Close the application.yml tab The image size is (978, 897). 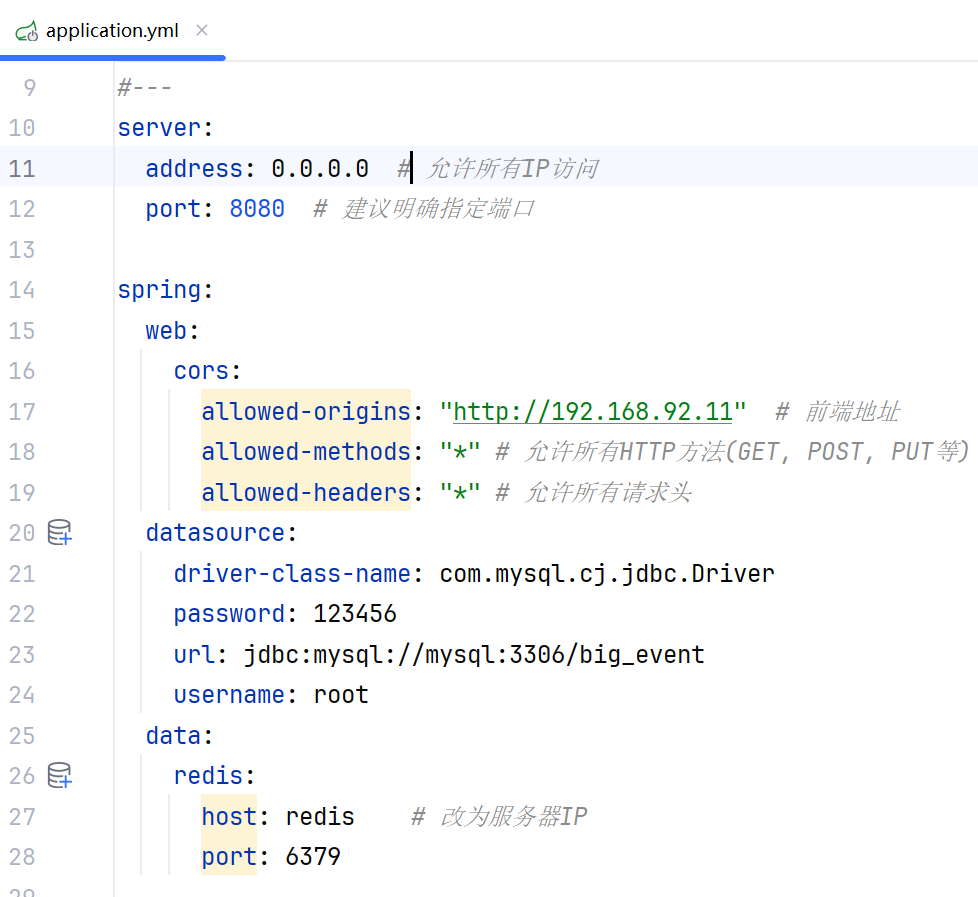pos(201,30)
